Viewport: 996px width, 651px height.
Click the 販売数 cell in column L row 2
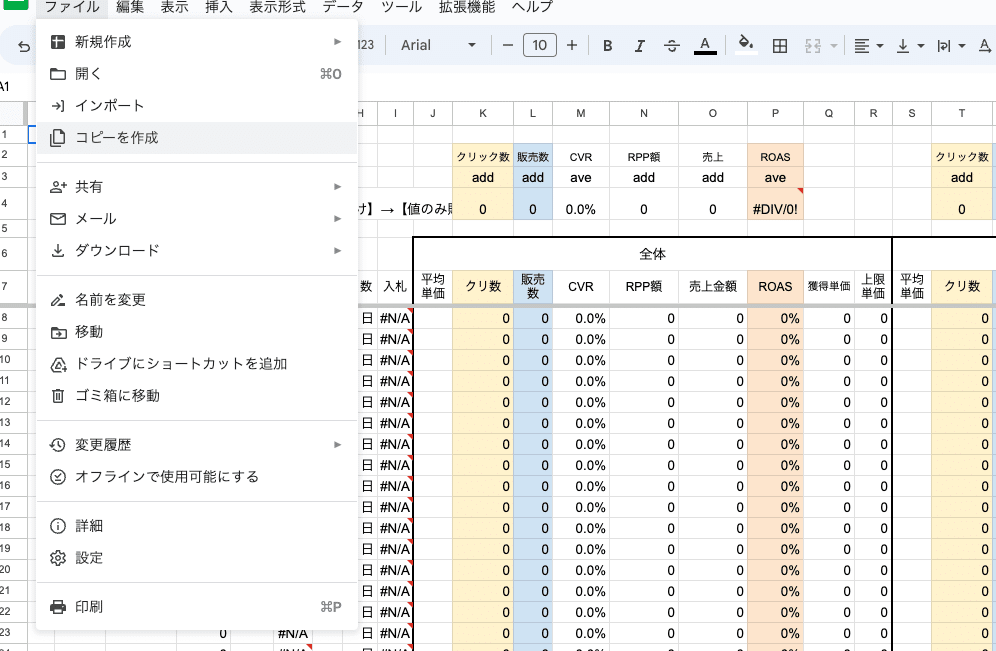click(x=533, y=157)
